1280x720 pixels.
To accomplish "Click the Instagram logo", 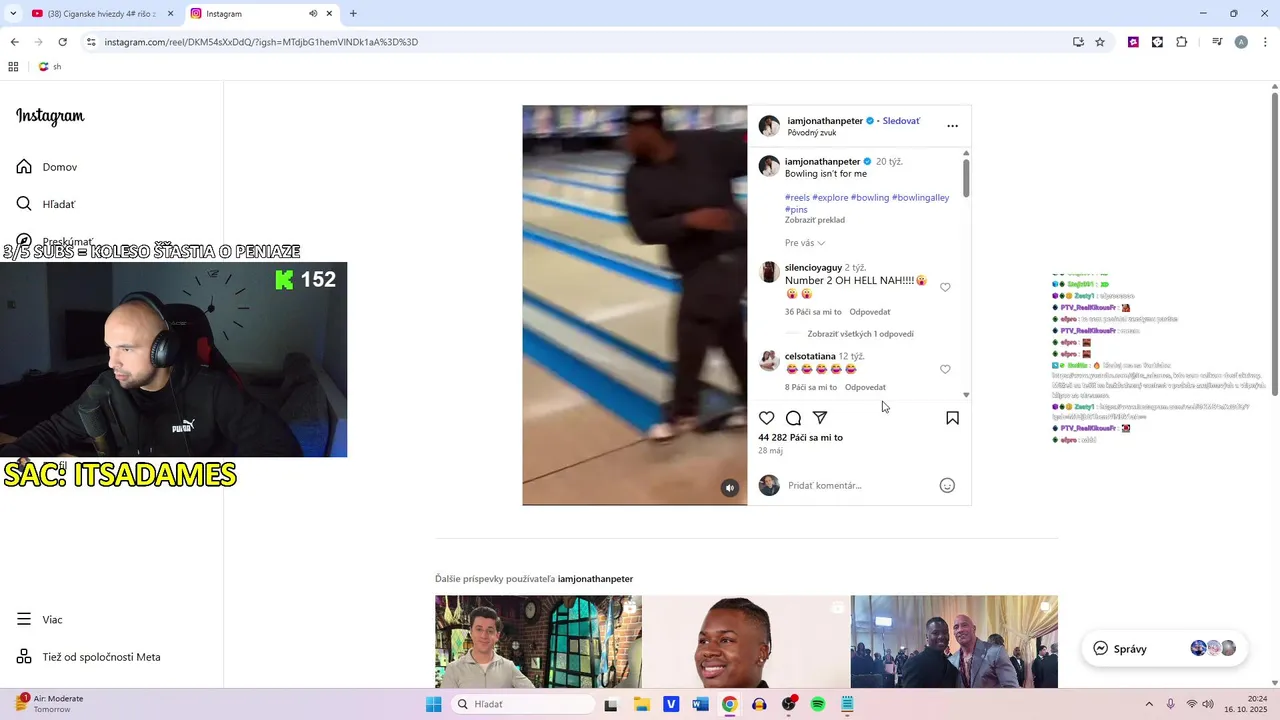I will (x=50, y=117).
